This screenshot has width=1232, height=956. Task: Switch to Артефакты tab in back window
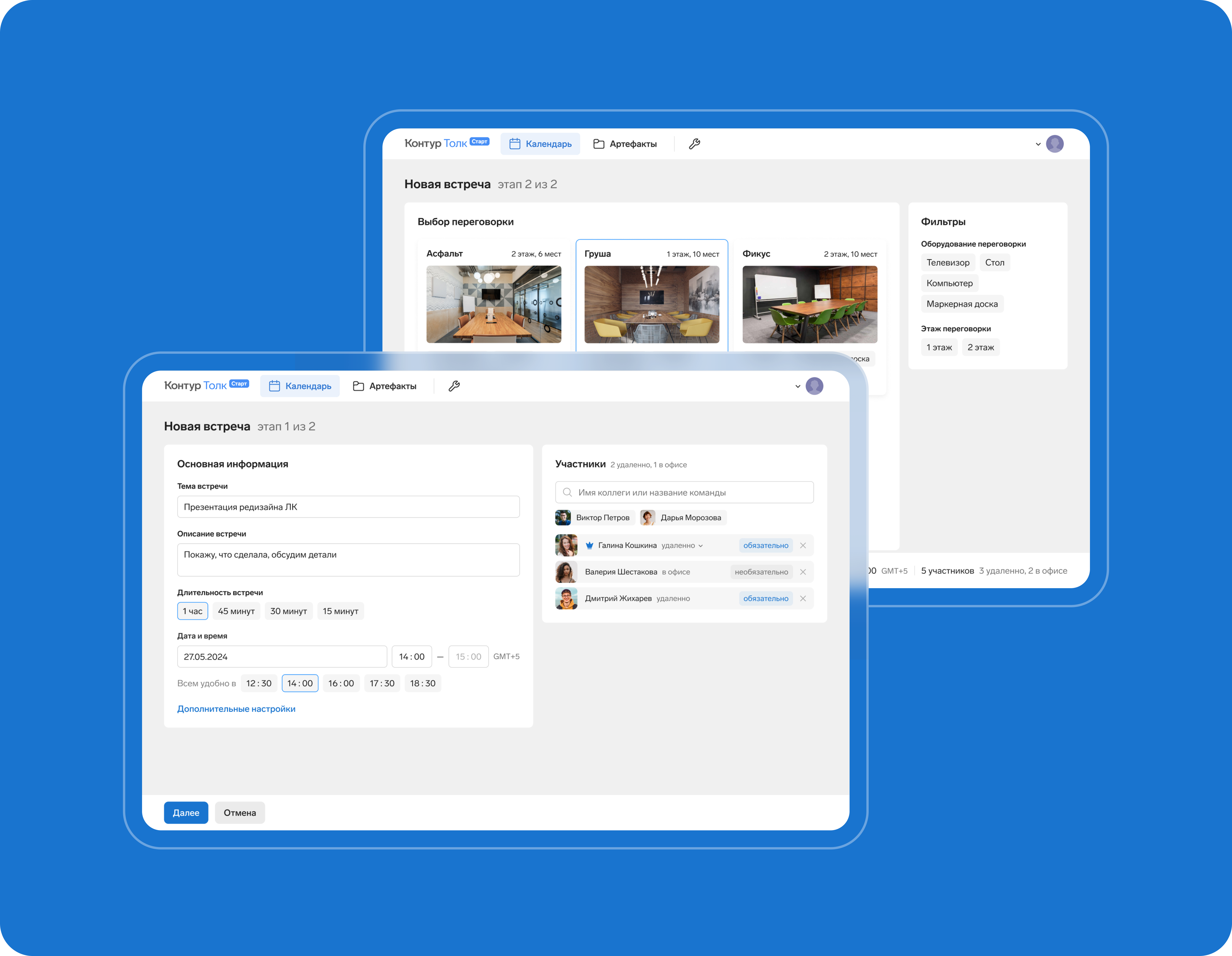point(625,144)
